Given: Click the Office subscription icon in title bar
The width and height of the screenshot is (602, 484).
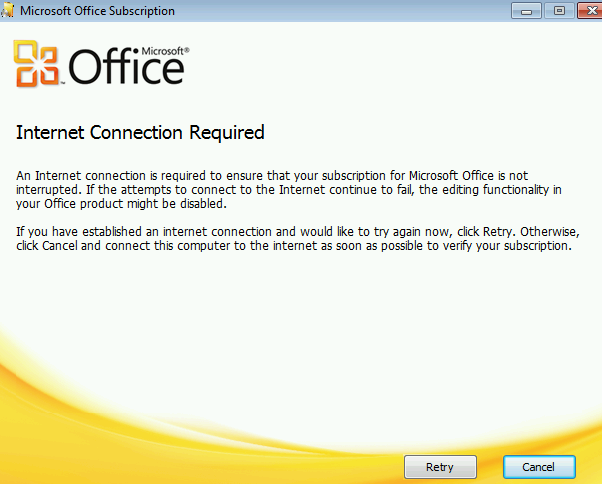Looking at the screenshot, I should tap(10, 11).
